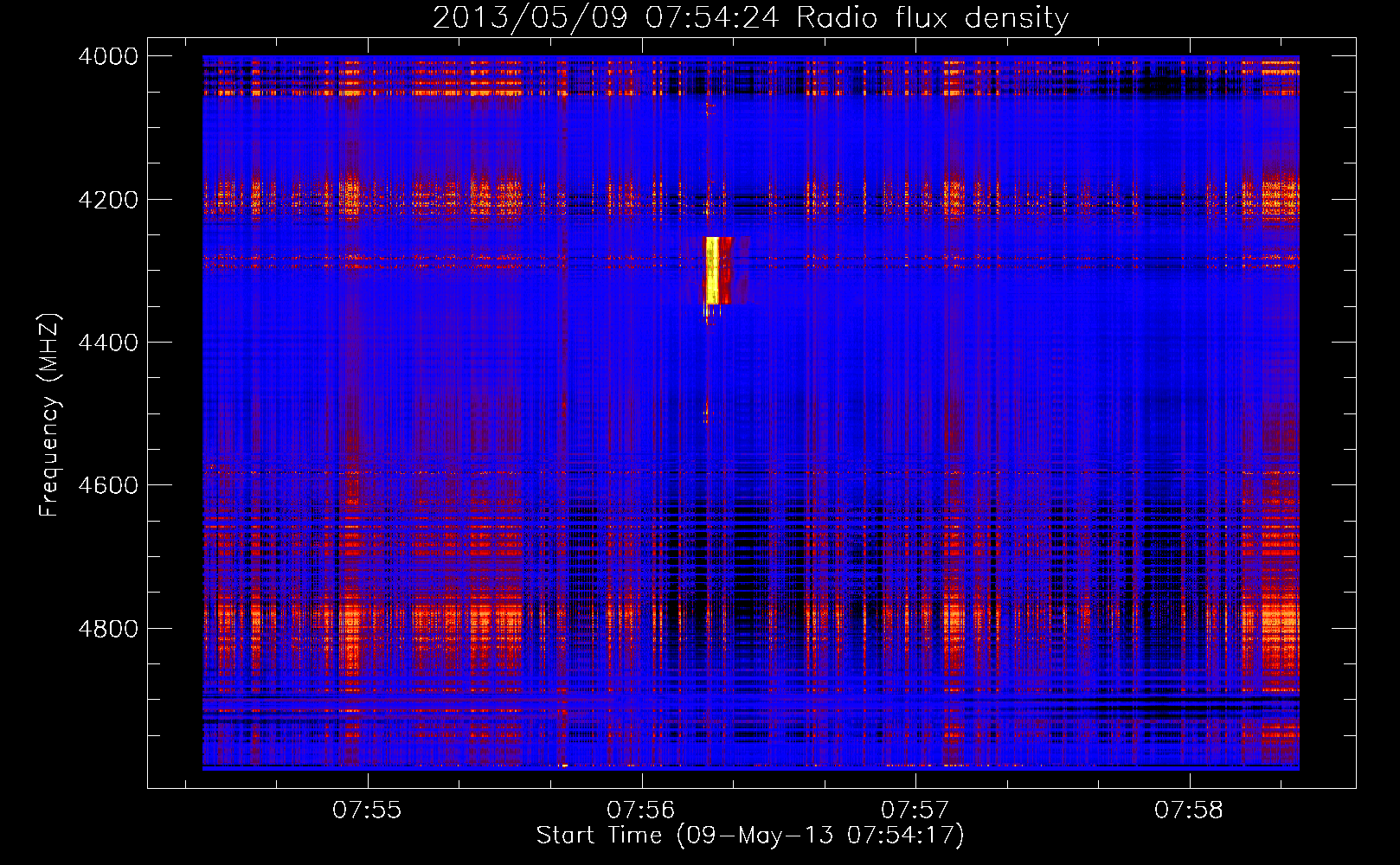
Task: Select the 4400 frequency tick label
Action: tap(108, 343)
